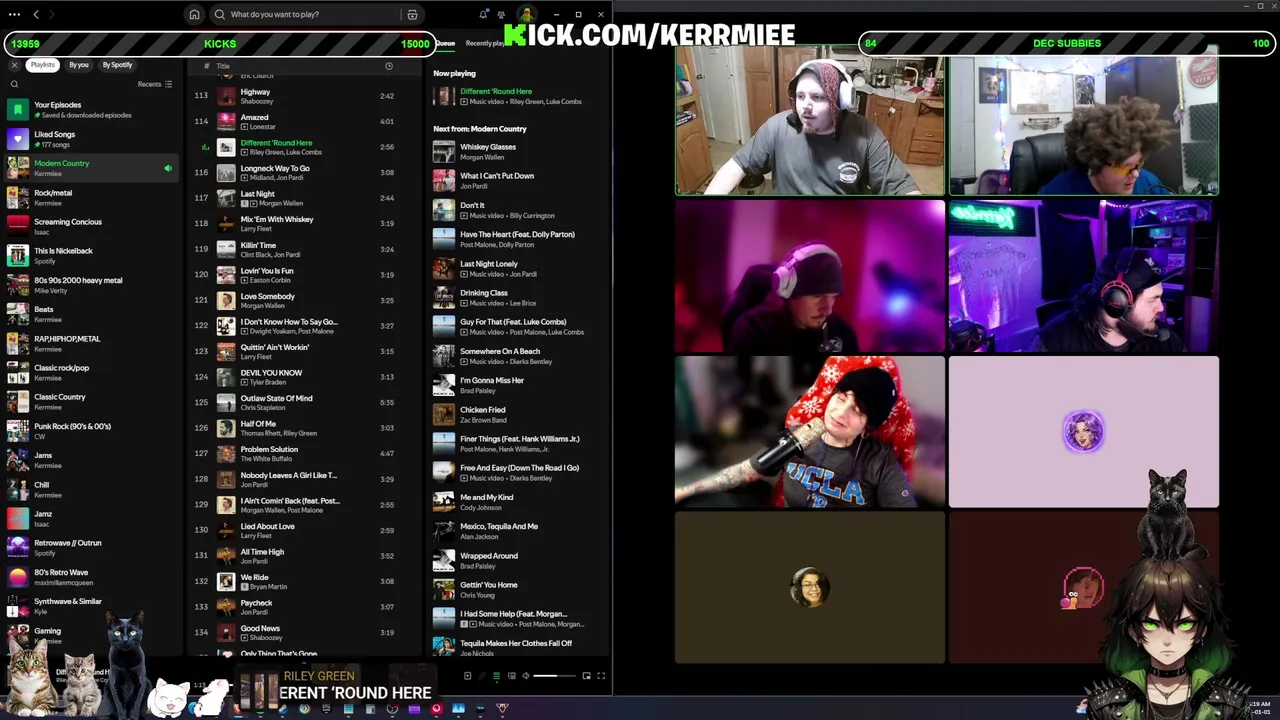Play 'Drinking Class' from the queue
1280x720 pixels.
coord(515,298)
